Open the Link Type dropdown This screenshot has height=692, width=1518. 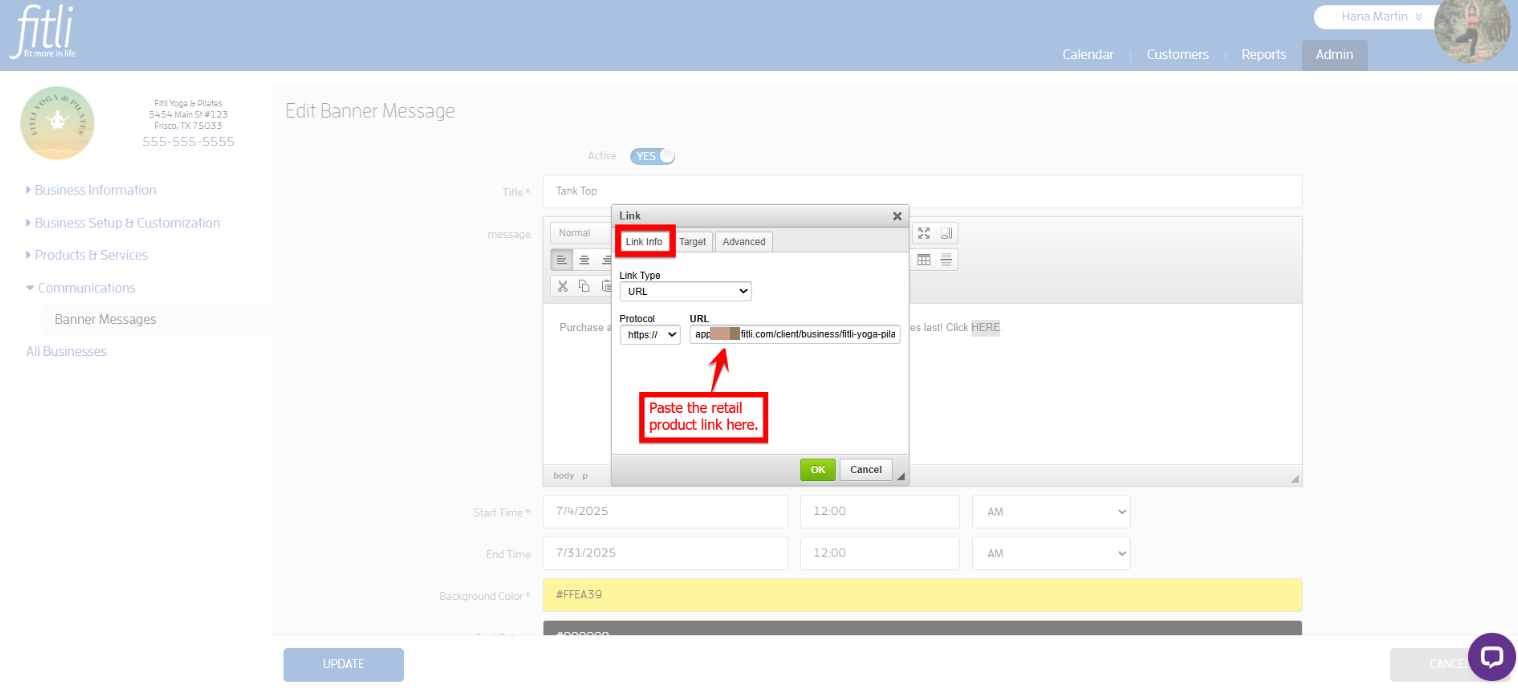tap(685, 291)
